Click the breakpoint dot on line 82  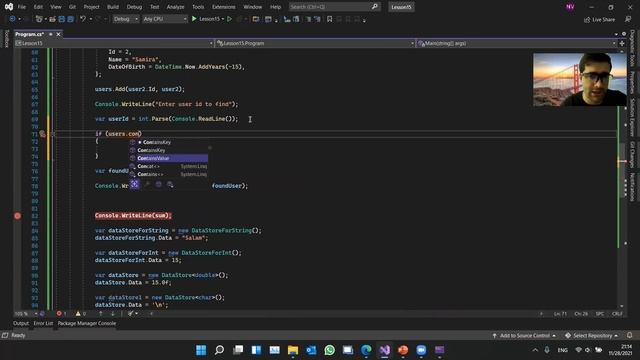click(18, 216)
